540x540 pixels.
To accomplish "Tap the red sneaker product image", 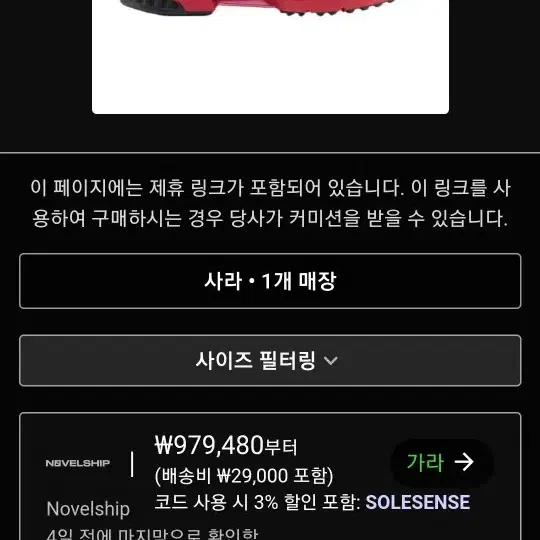I will click(x=270, y=57).
